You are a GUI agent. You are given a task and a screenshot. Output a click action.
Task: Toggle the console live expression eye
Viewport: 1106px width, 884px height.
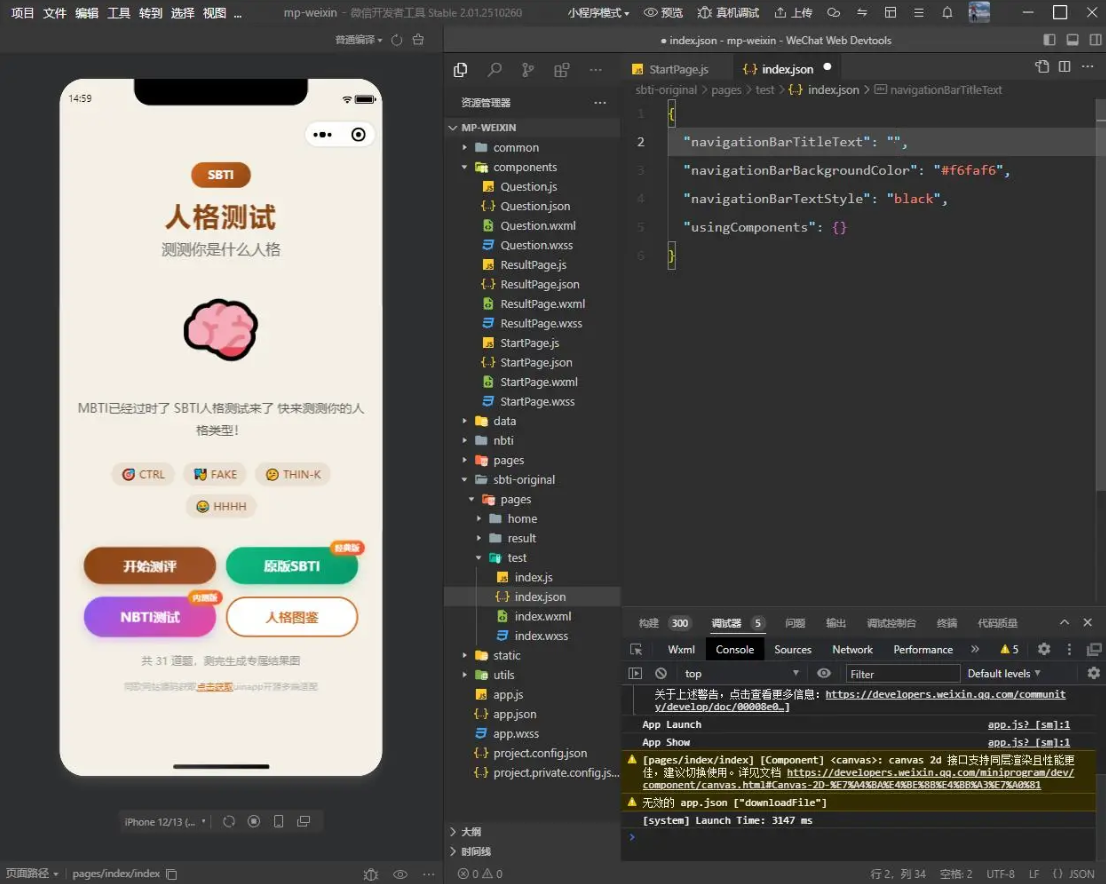click(x=824, y=673)
